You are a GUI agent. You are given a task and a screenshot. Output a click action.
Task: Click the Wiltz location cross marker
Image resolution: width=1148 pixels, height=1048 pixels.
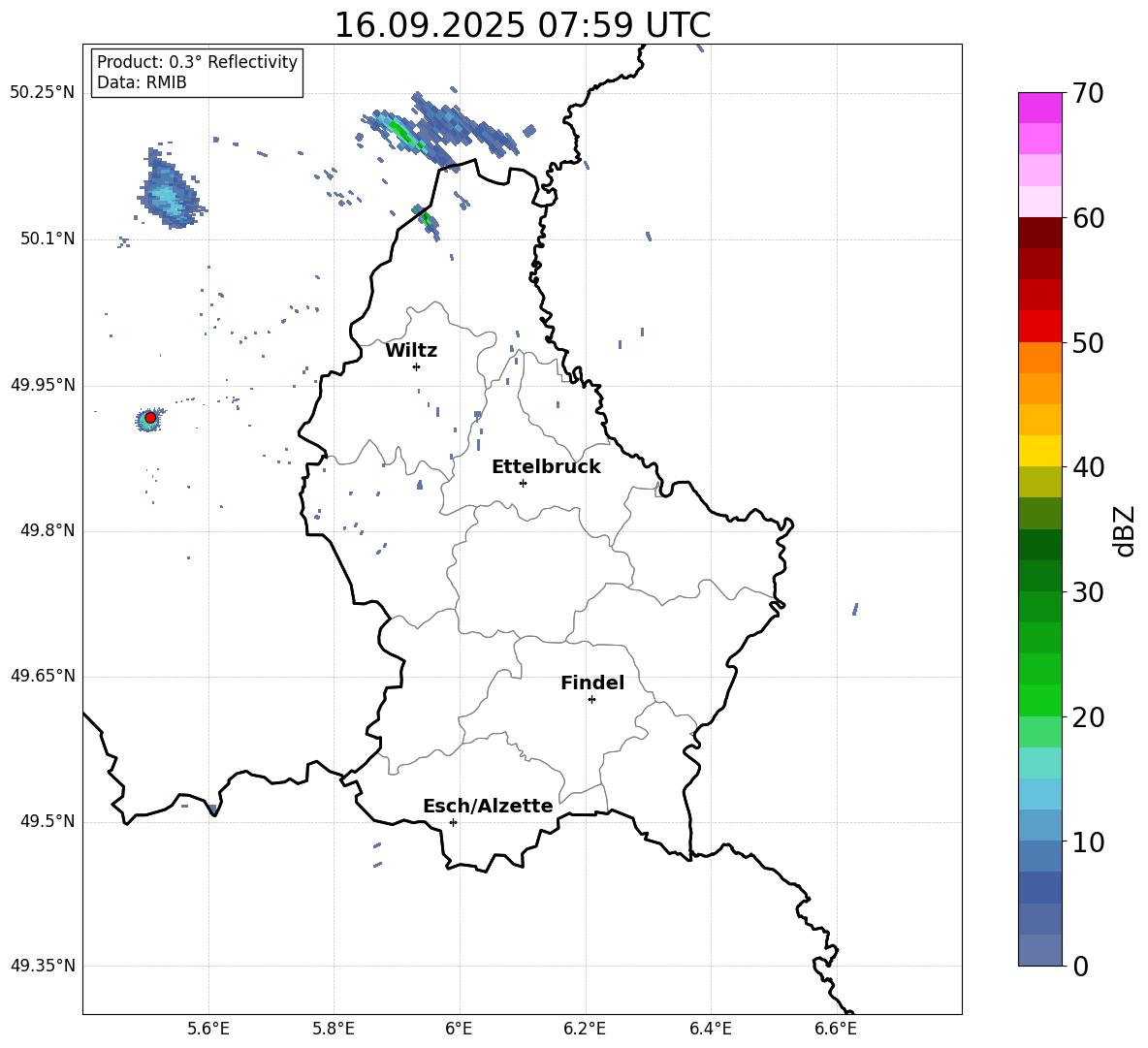417,366
